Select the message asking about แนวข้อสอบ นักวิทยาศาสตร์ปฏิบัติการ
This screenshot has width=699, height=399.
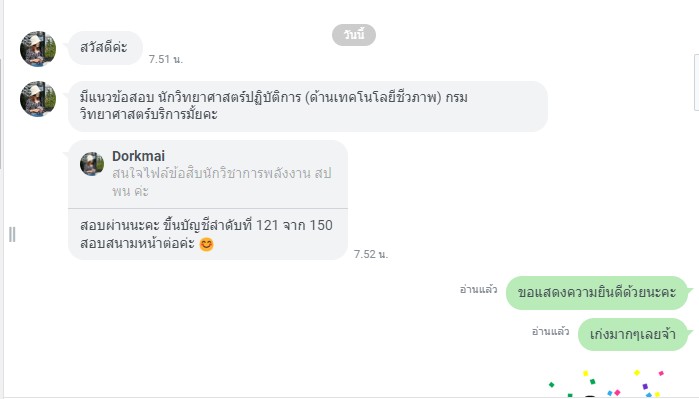pos(308,106)
